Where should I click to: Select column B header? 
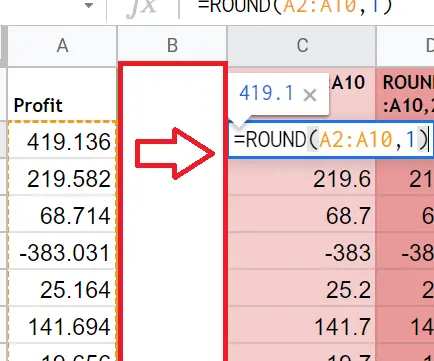[172, 46]
